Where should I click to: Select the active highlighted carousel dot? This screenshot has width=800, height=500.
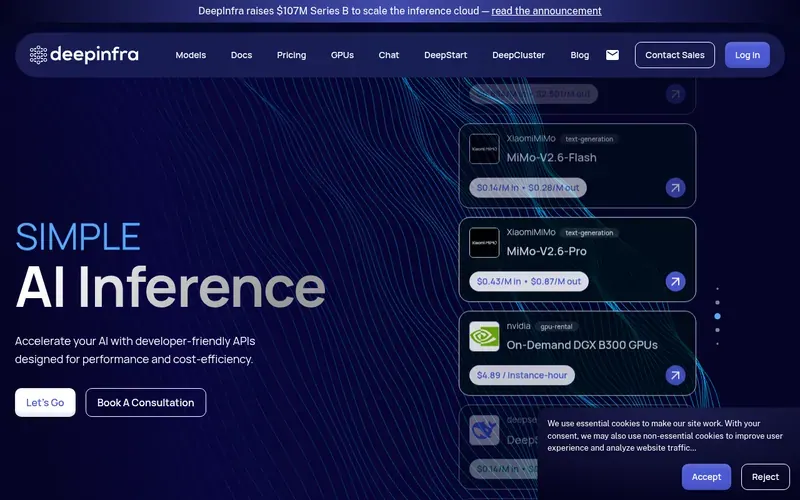click(x=717, y=316)
